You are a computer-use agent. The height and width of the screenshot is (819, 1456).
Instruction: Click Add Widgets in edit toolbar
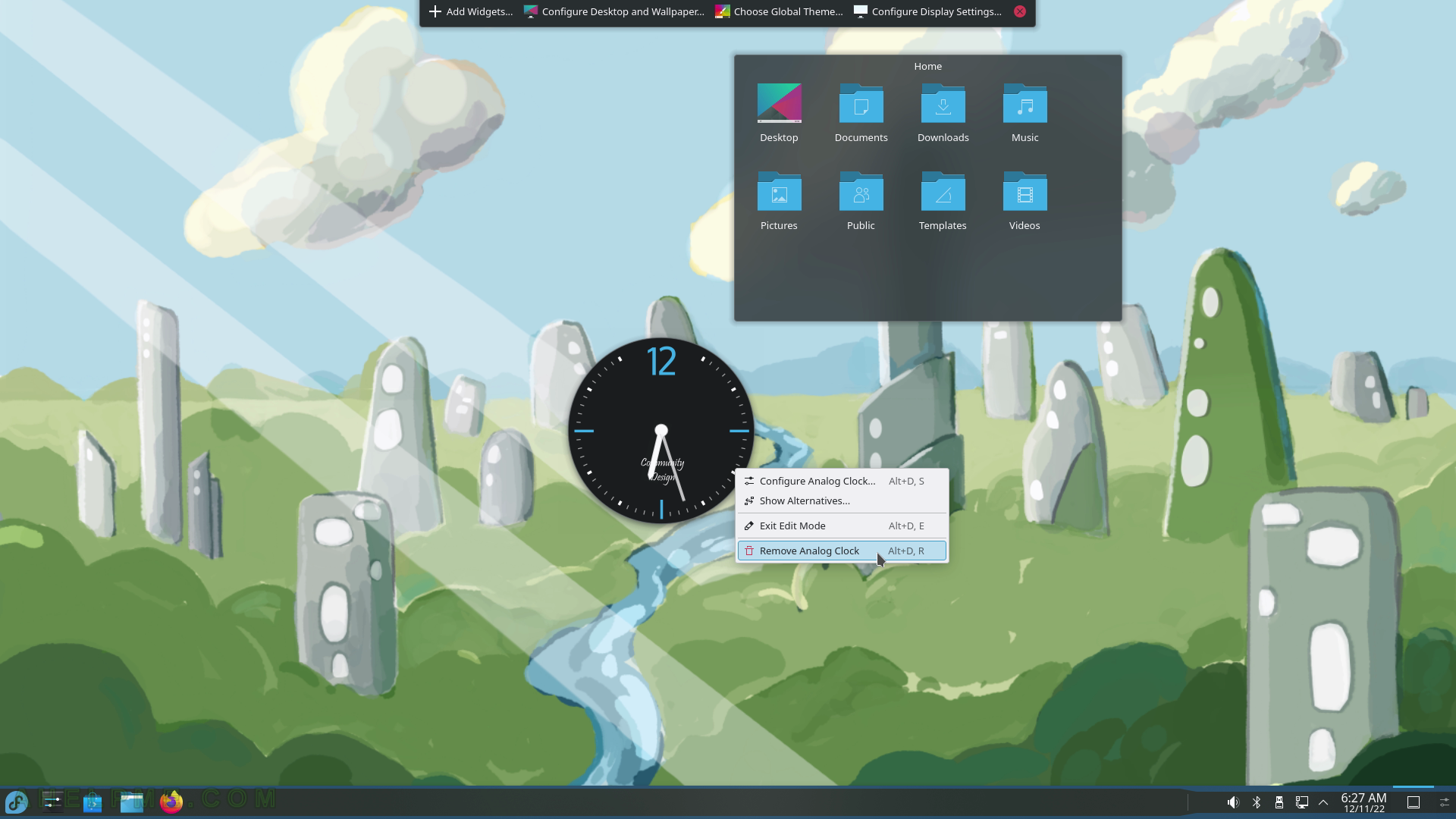(x=471, y=11)
